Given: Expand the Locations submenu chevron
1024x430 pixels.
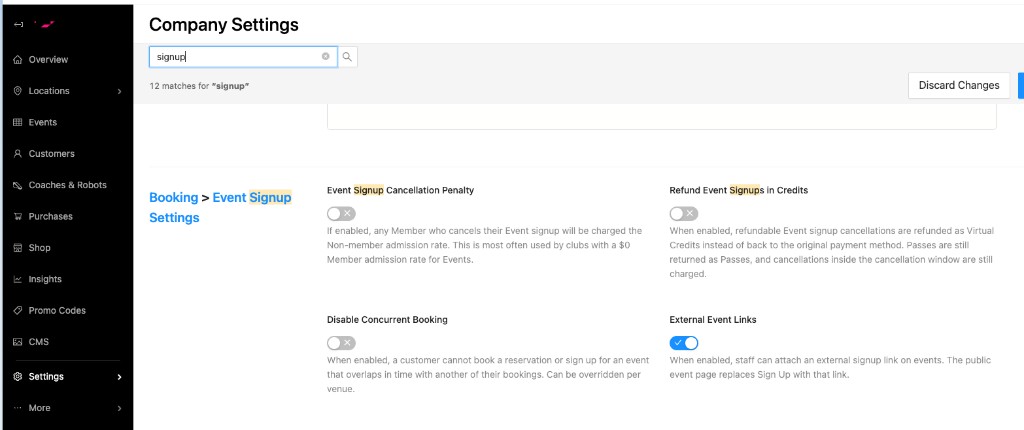Looking at the screenshot, I should point(120,91).
